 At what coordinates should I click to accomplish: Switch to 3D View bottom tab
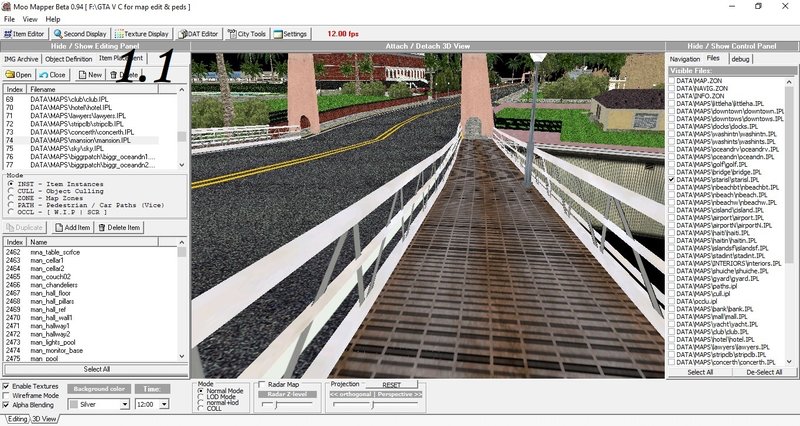44,419
